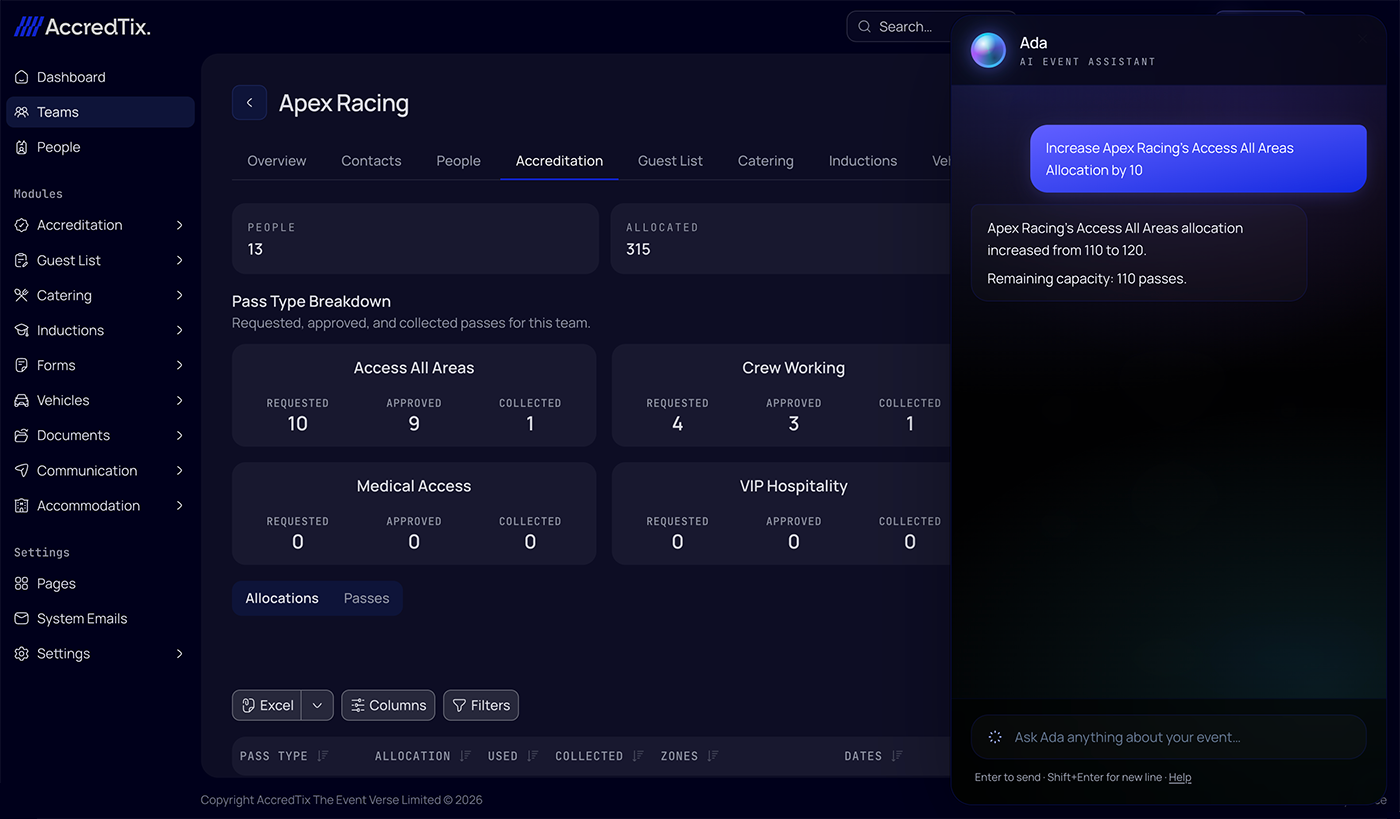Expand the Communication module chevron
Image resolution: width=1400 pixels, height=819 pixels.
pyautogui.click(x=180, y=470)
